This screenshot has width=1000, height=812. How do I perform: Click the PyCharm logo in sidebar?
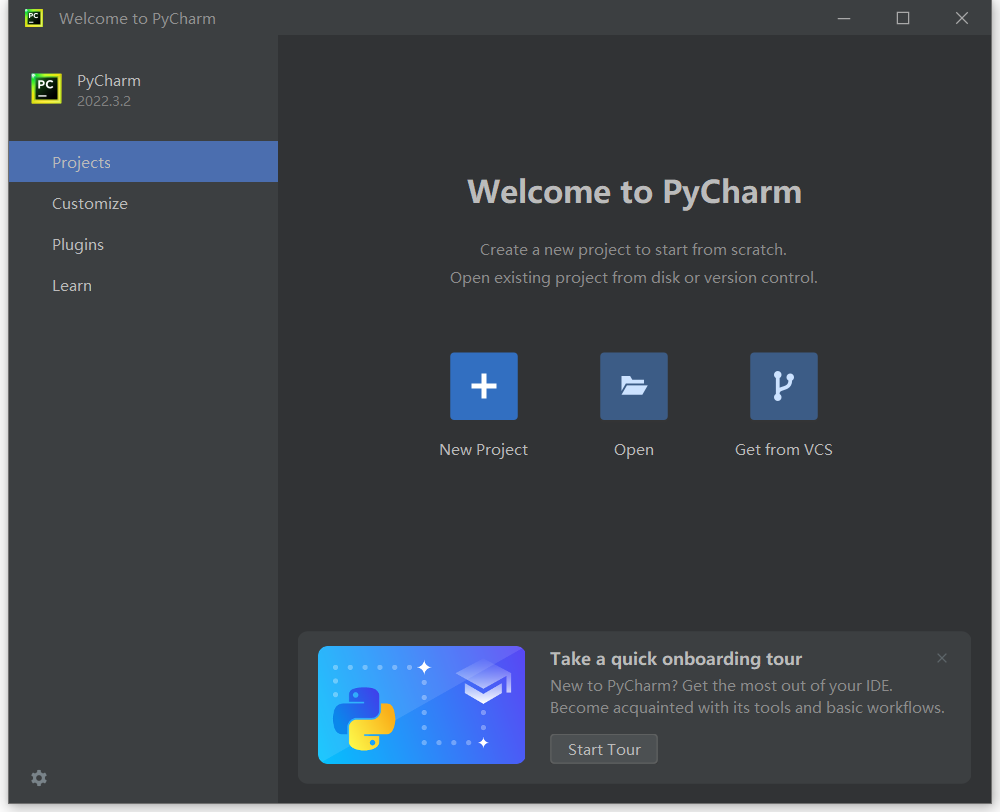point(47,88)
